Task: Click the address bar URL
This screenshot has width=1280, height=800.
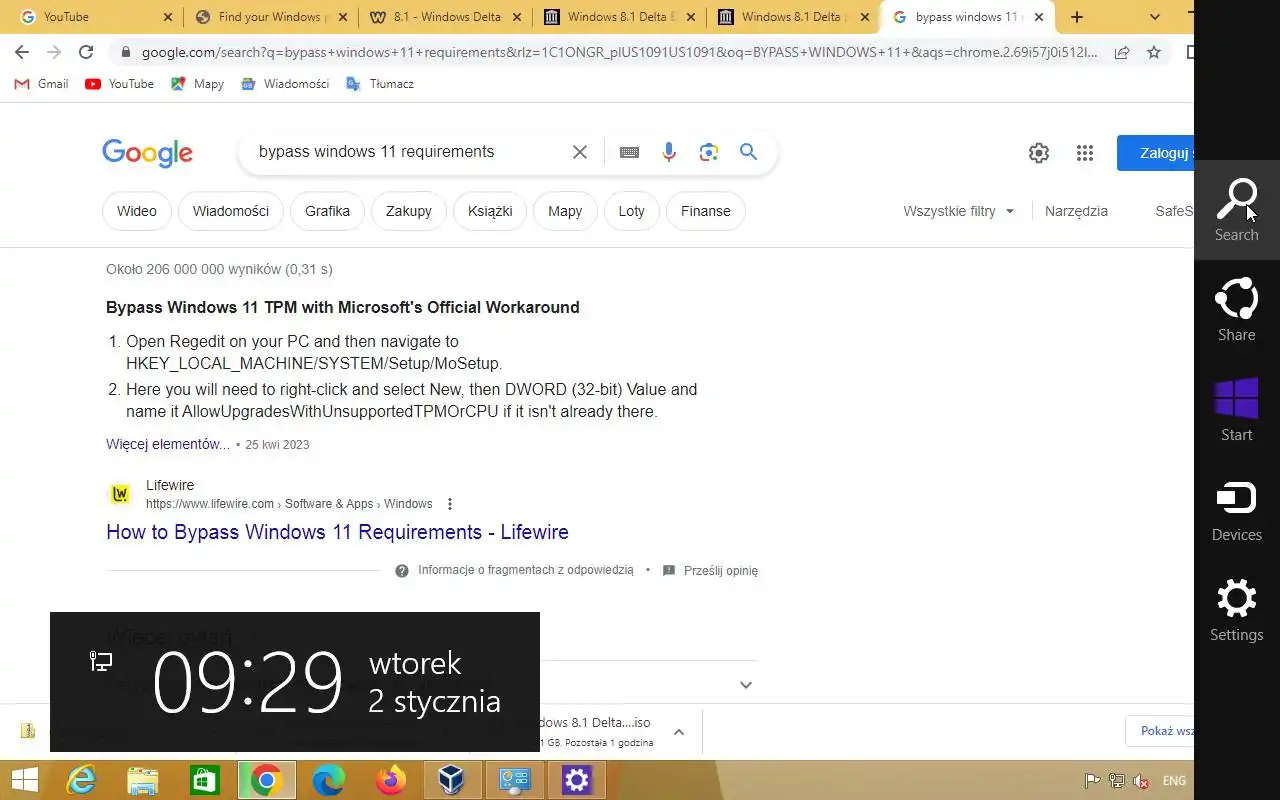Action: [620, 52]
